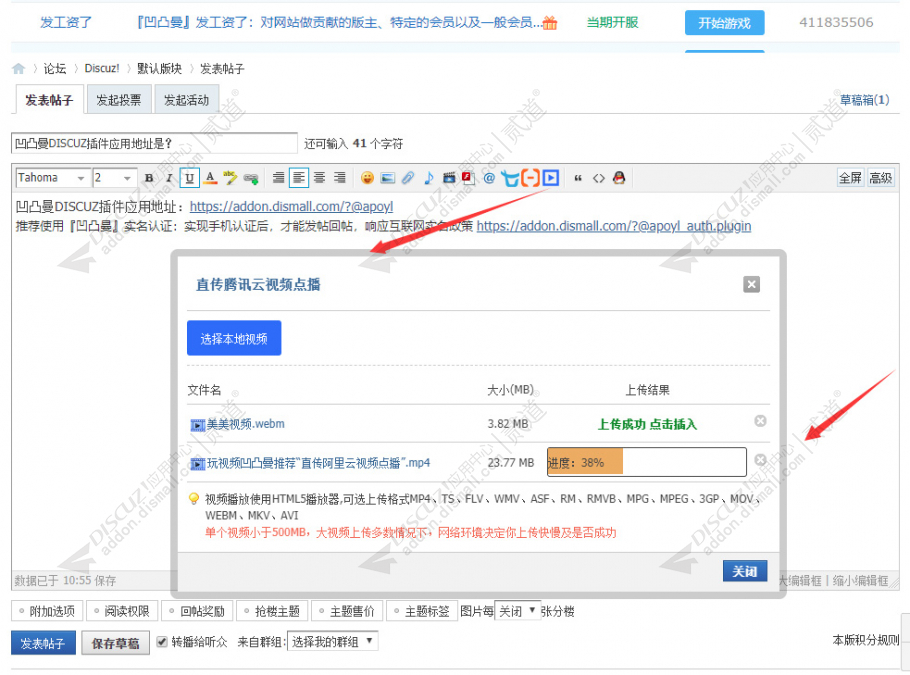Image resolution: width=910 pixels, height=675 pixels.
Task: Expand the 主题售价 section
Action: 346,611
